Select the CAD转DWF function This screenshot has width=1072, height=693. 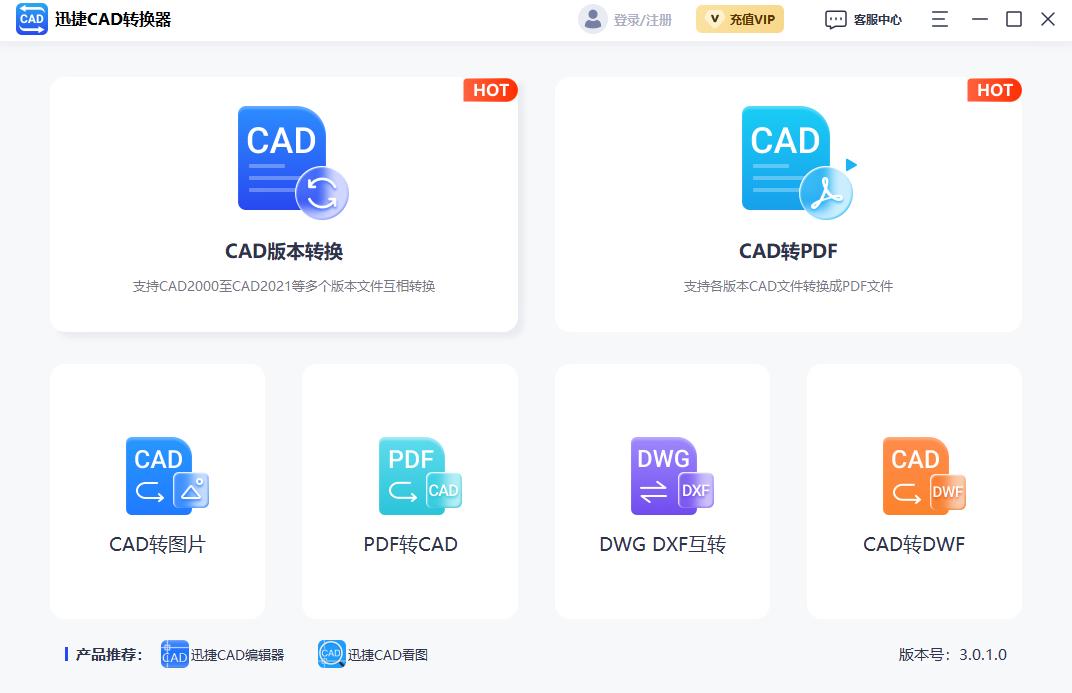point(913,490)
